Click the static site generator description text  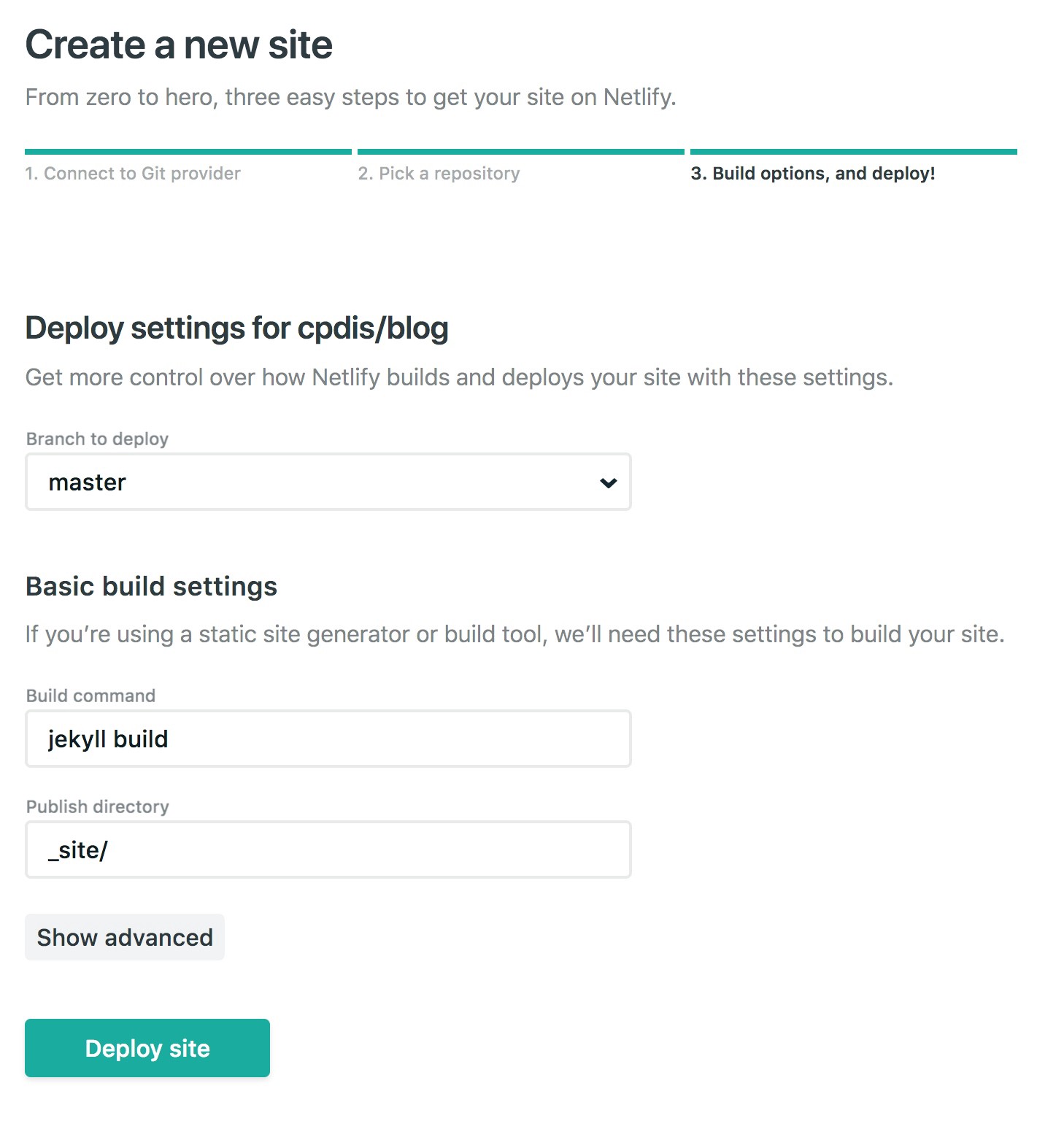[x=514, y=634]
